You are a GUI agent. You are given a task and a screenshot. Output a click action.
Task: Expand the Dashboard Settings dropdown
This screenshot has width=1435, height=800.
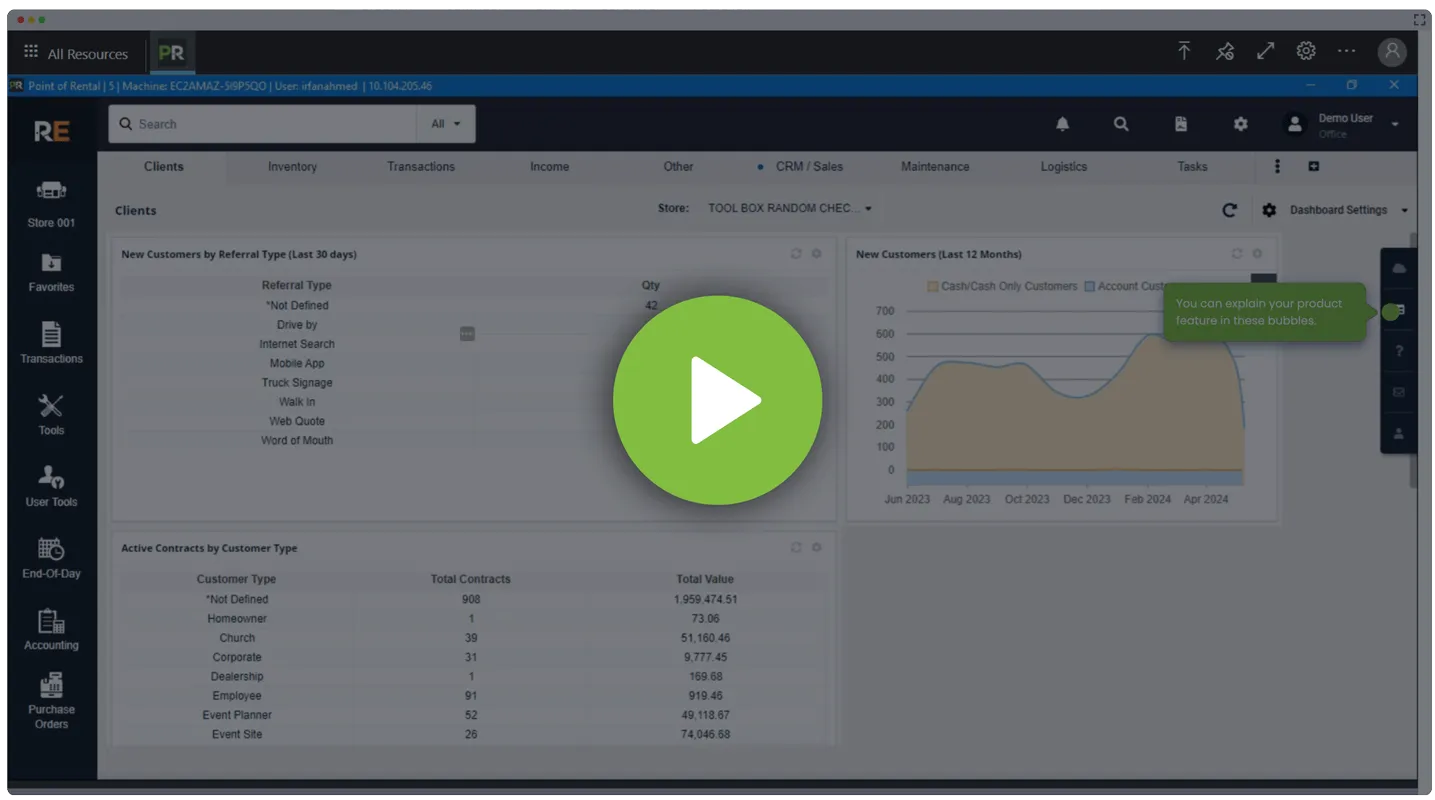pyautogui.click(x=1348, y=210)
